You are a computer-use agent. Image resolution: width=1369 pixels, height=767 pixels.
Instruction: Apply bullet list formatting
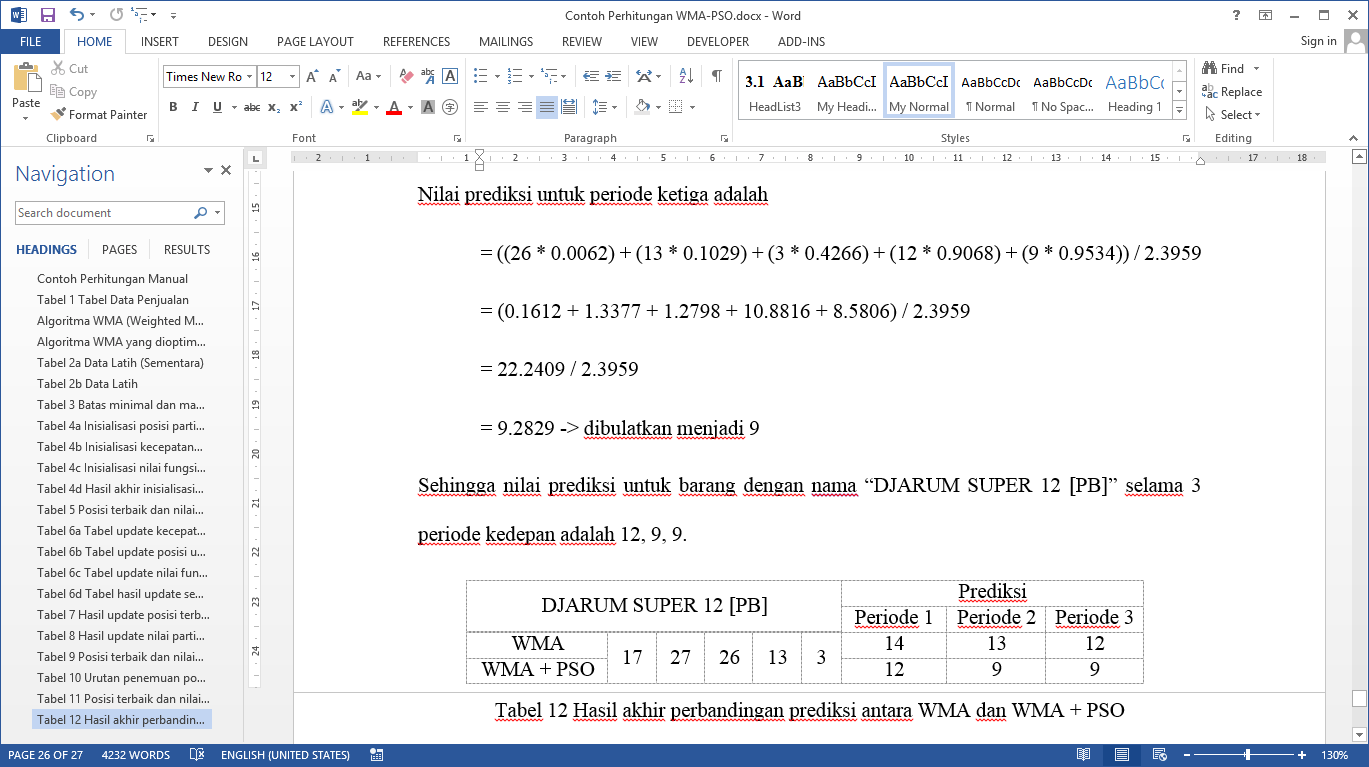480,76
